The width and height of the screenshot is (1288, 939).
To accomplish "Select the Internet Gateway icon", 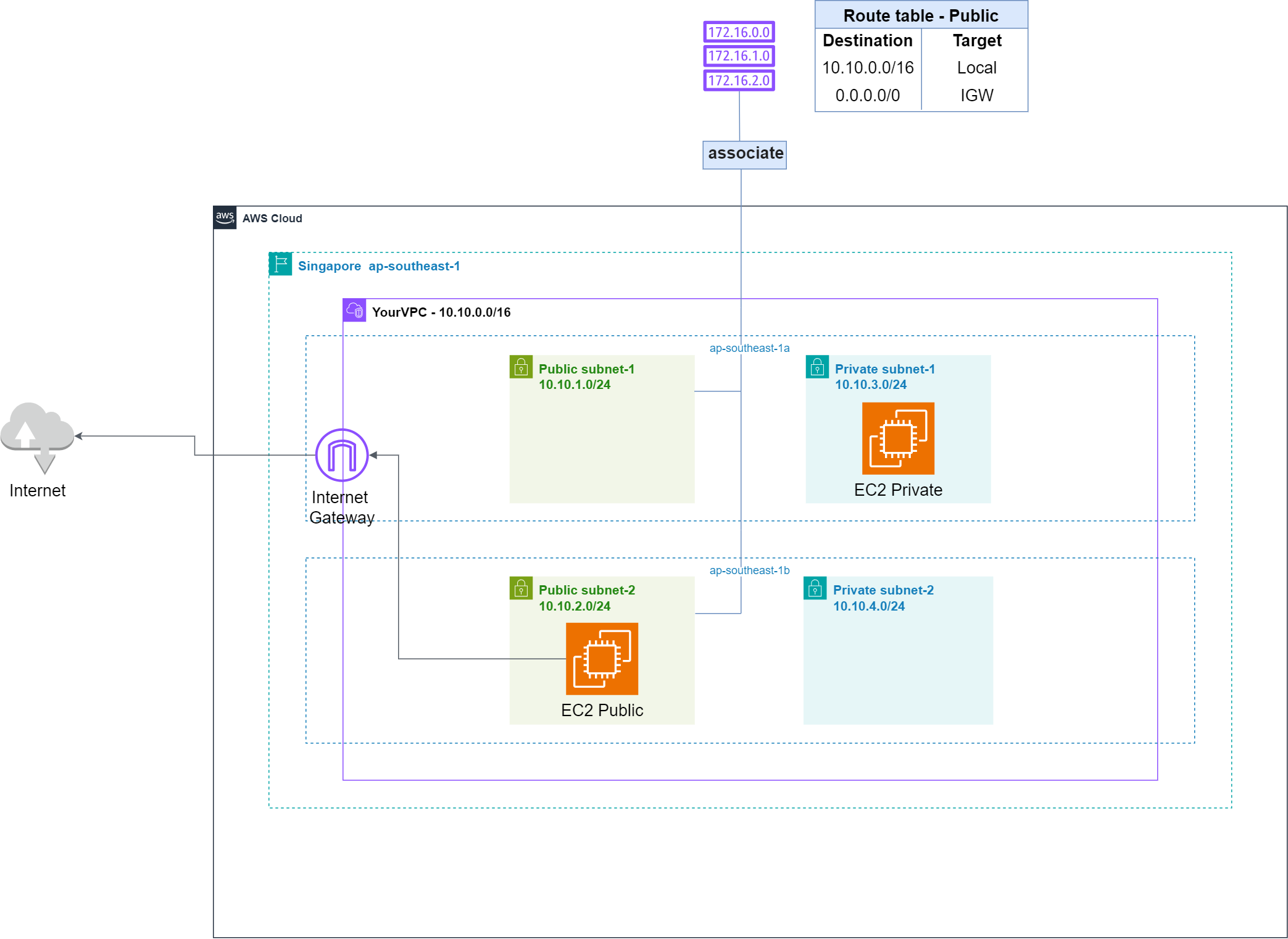I will click(342, 455).
